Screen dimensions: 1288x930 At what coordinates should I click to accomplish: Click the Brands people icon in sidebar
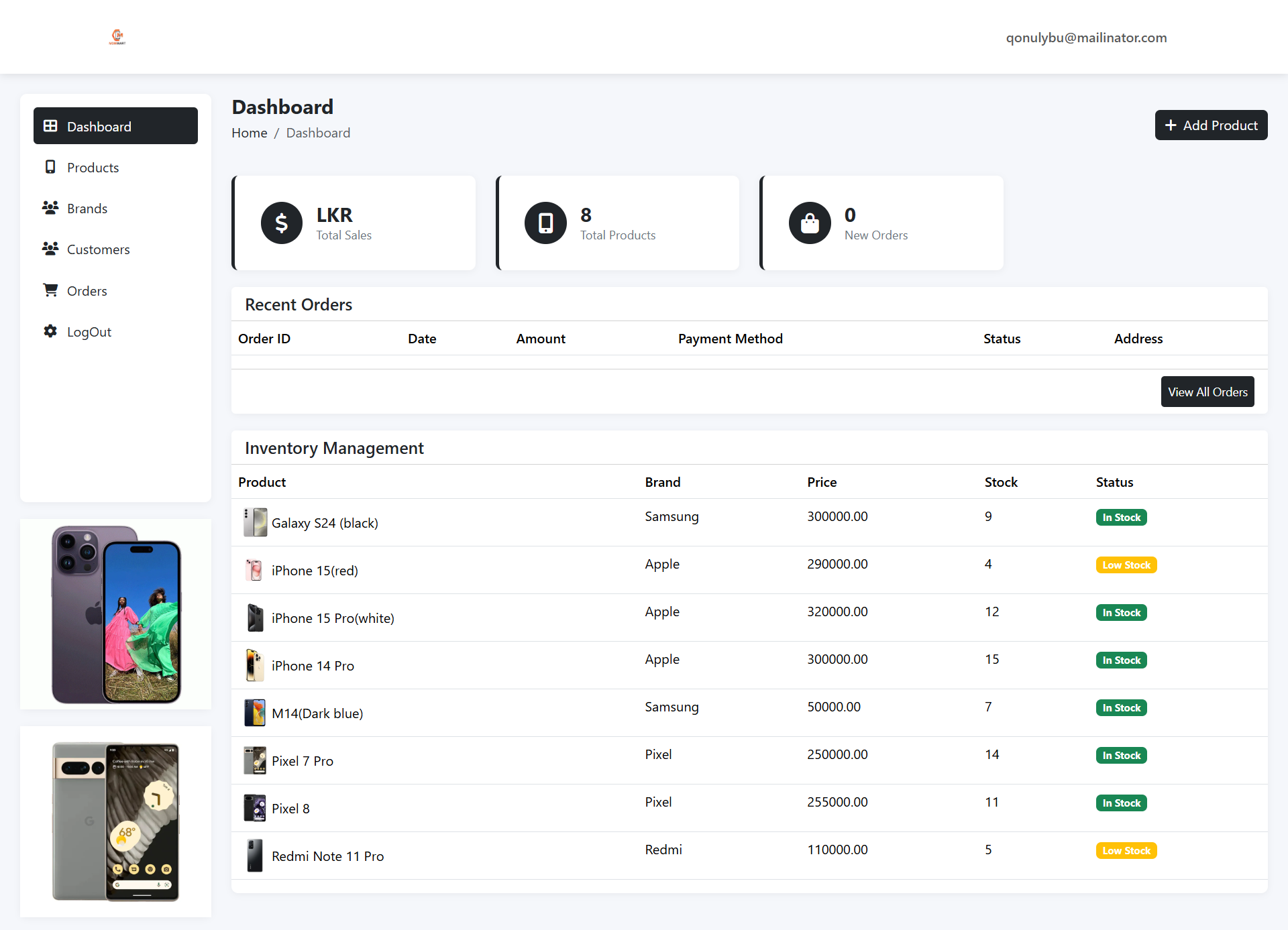tap(50, 208)
